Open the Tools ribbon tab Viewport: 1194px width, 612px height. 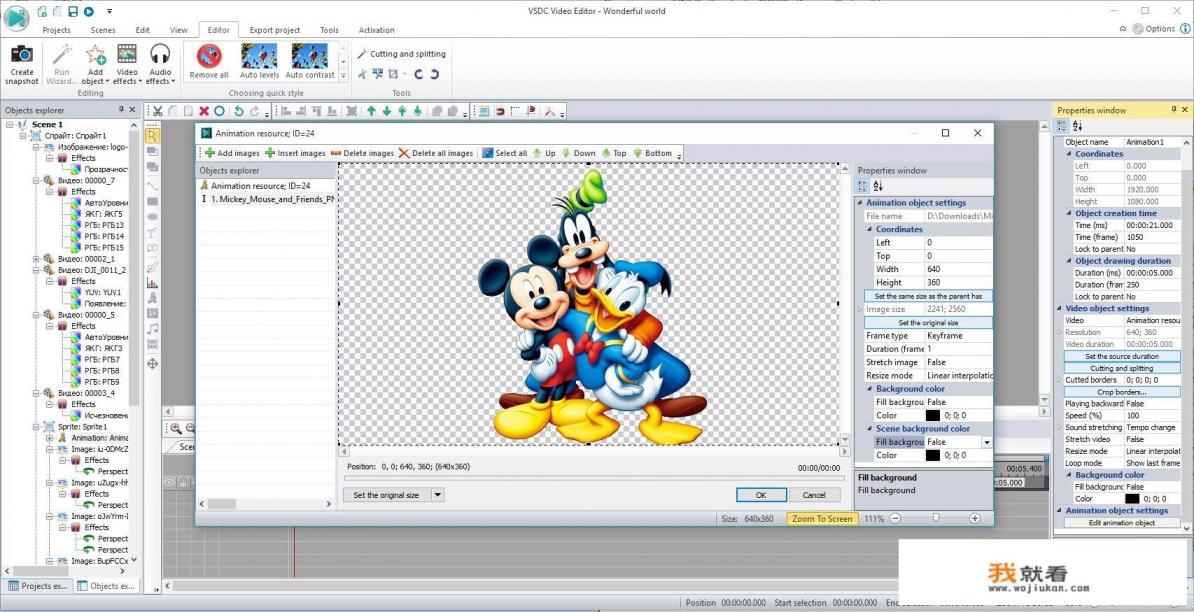click(329, 30)
